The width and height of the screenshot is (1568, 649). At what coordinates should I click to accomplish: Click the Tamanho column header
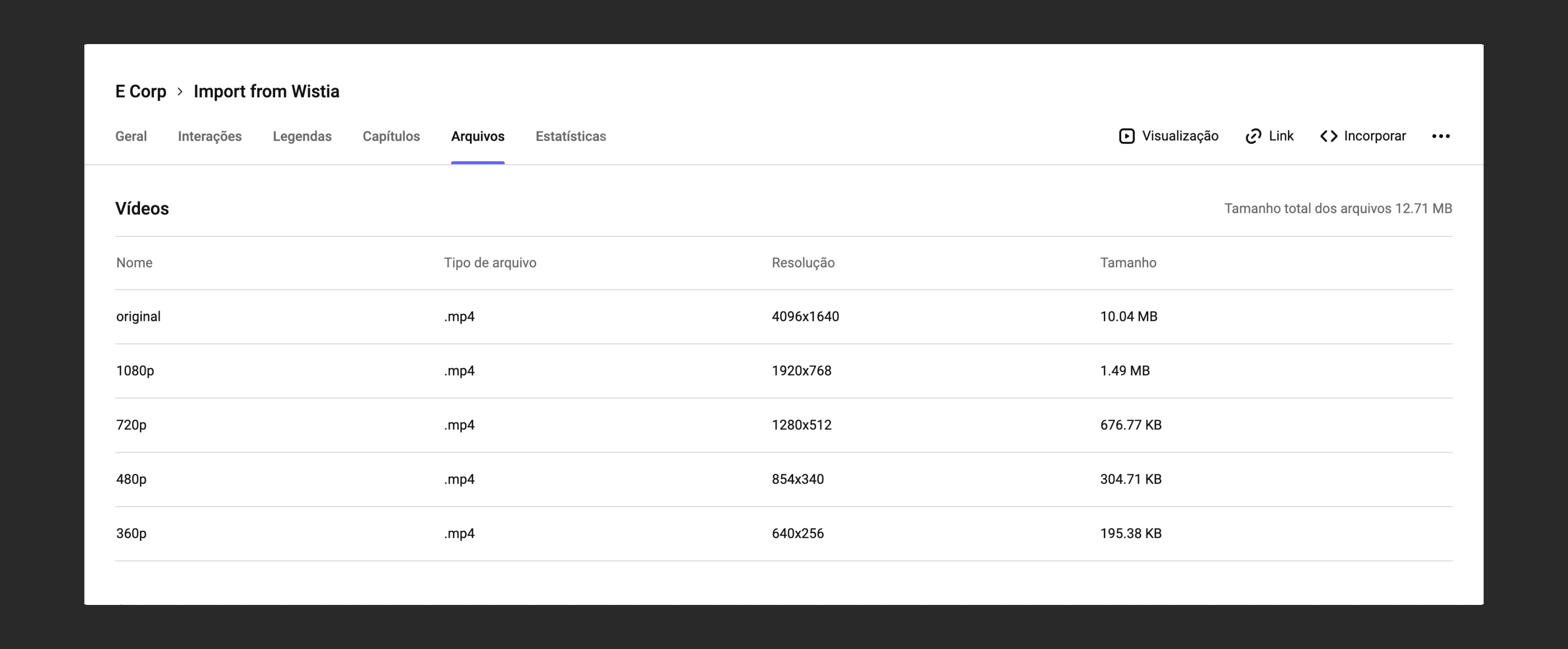[1129, 263]
